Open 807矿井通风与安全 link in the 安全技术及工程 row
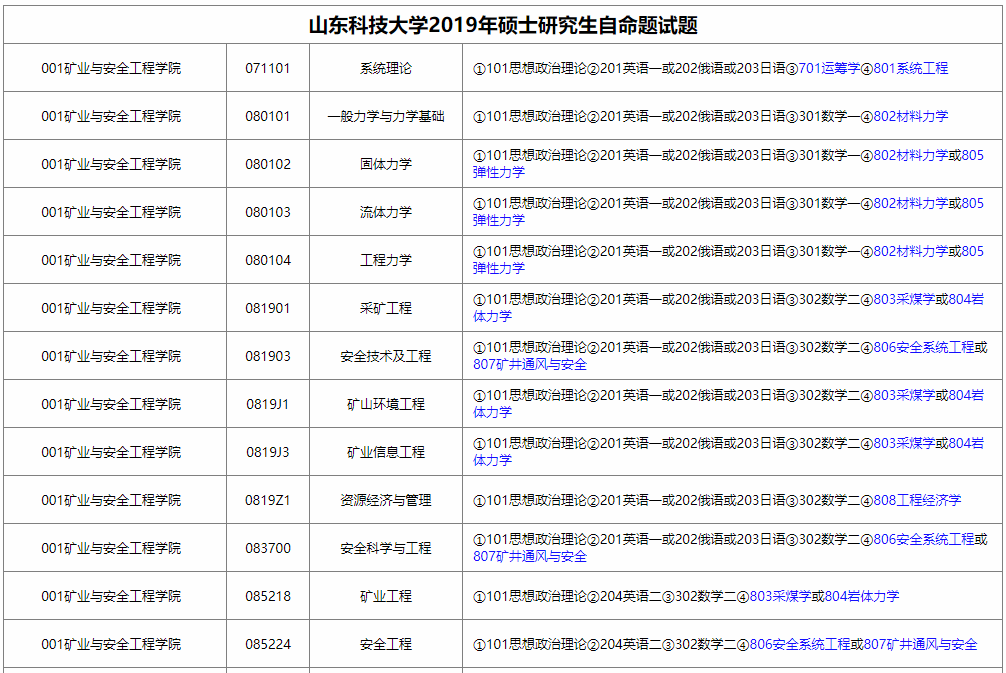The image size is (1006, 673). [x=530, y=364]
